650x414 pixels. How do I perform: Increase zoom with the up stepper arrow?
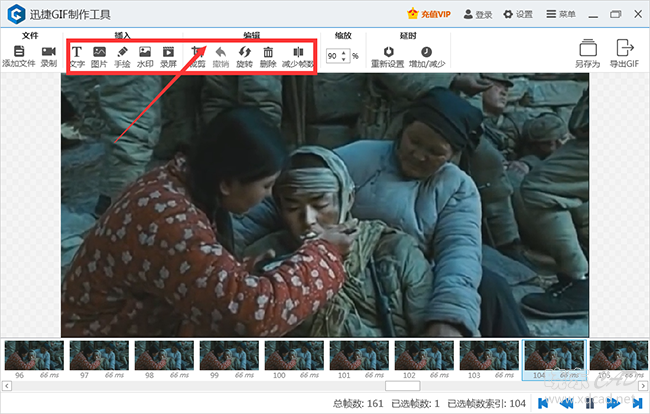click(344, 53)
